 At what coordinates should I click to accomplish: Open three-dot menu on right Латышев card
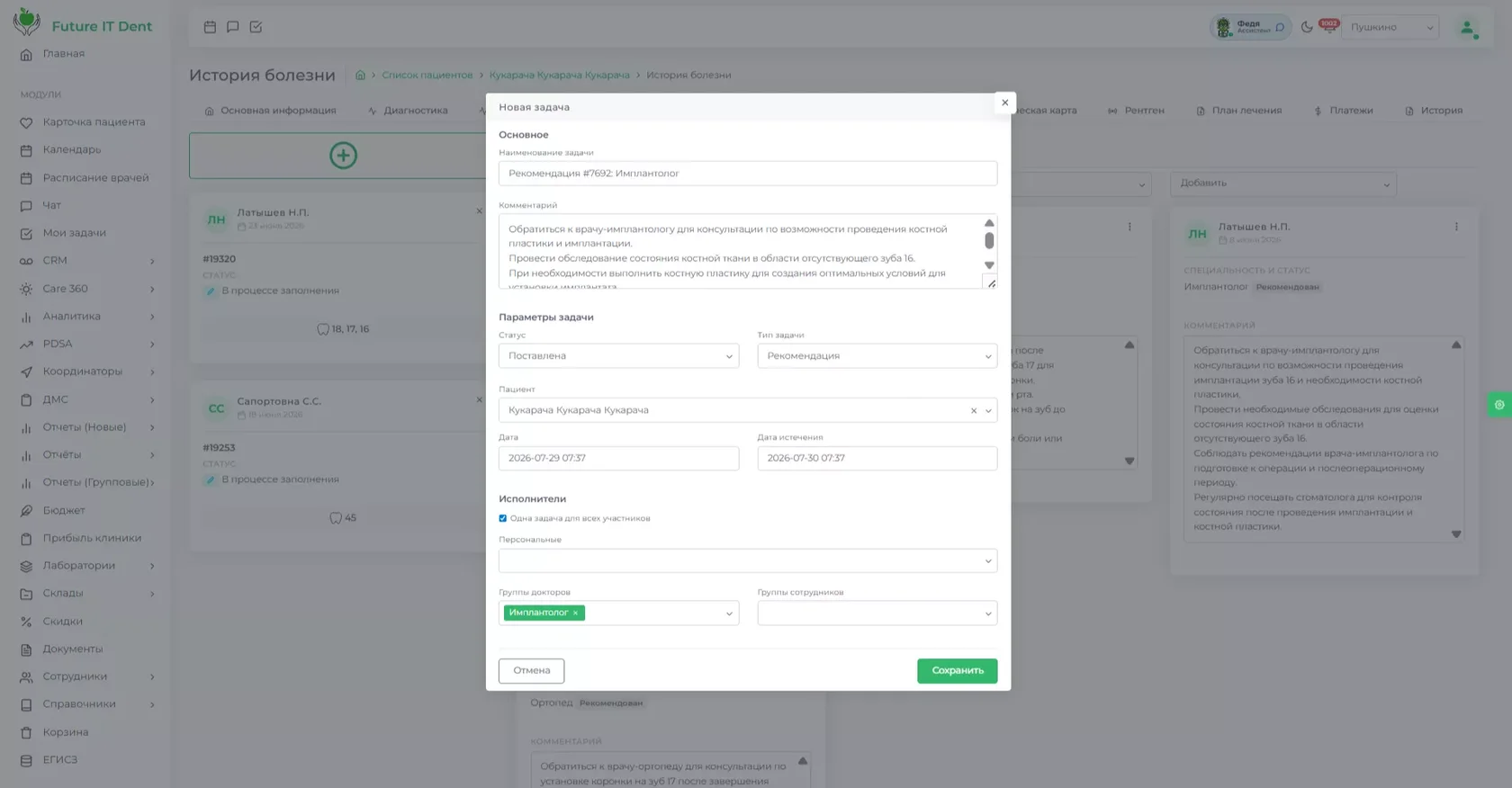point(1456,227)
